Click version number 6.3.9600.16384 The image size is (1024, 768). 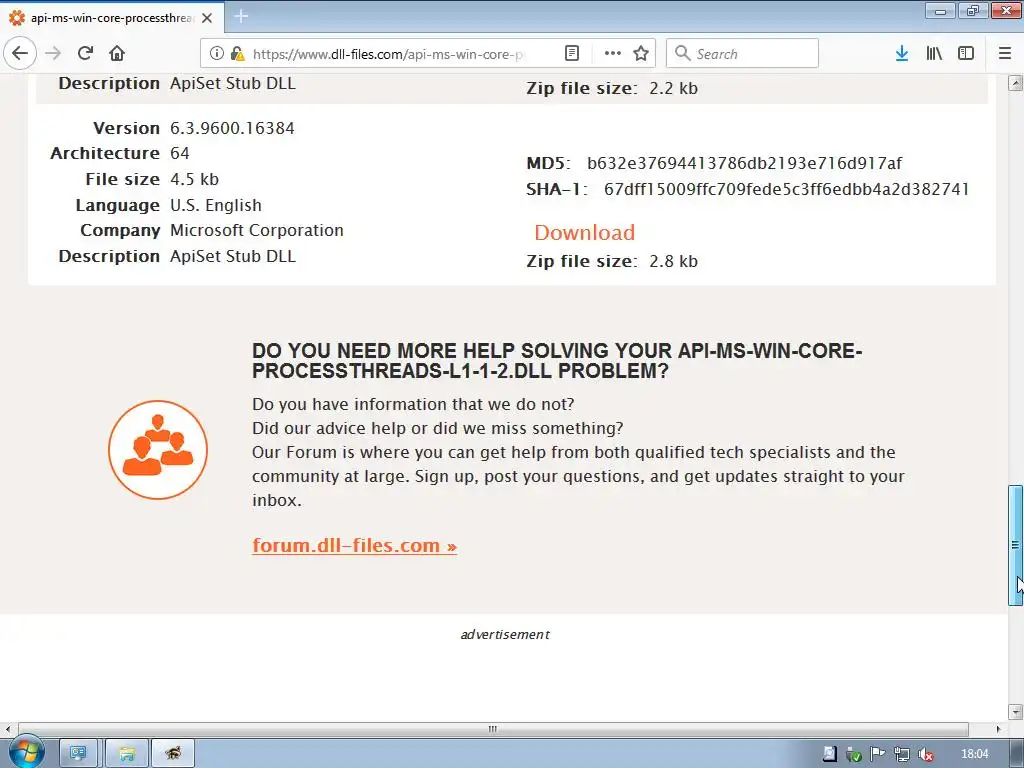(232, 128)
